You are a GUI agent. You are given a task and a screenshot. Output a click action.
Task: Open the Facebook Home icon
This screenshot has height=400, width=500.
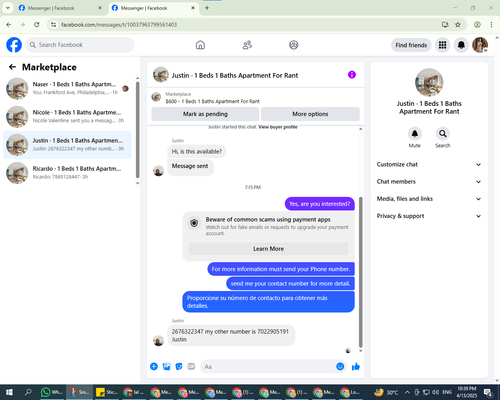click(x=200, y=45)
